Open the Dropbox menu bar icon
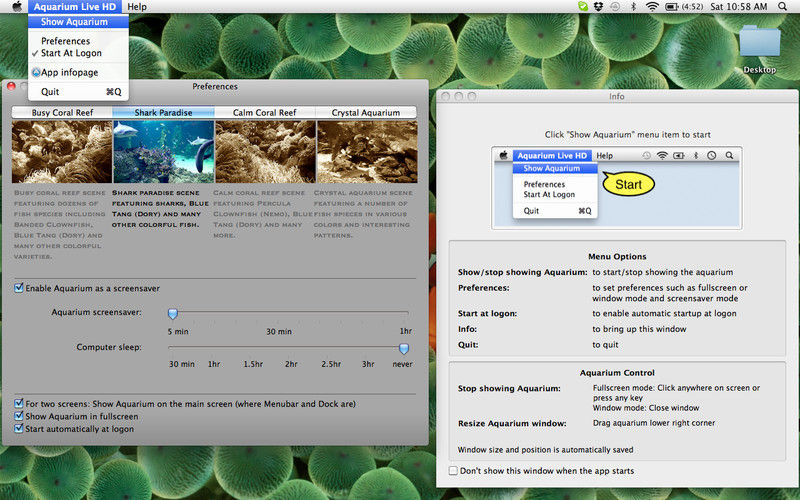800x500 pixels. 599,7
